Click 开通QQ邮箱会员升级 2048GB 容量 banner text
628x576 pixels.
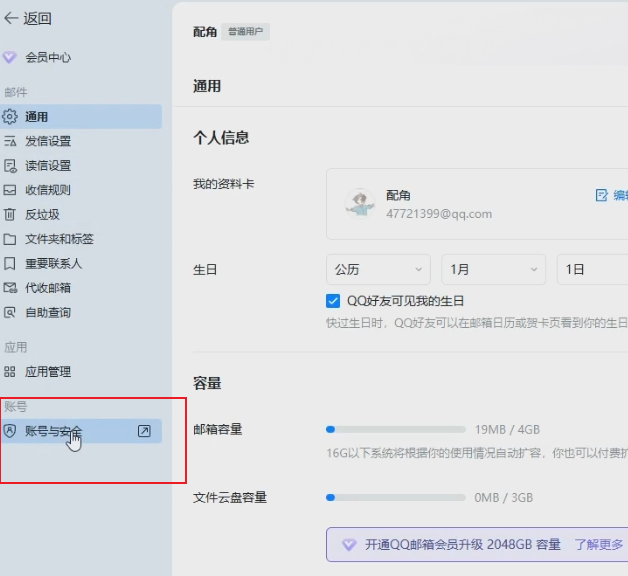pyautogui.click(x=463, y=544)
